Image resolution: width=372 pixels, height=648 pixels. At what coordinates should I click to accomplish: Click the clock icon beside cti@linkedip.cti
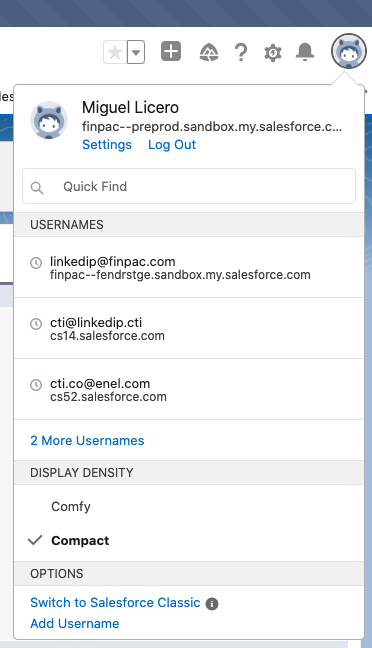point(36,324)
